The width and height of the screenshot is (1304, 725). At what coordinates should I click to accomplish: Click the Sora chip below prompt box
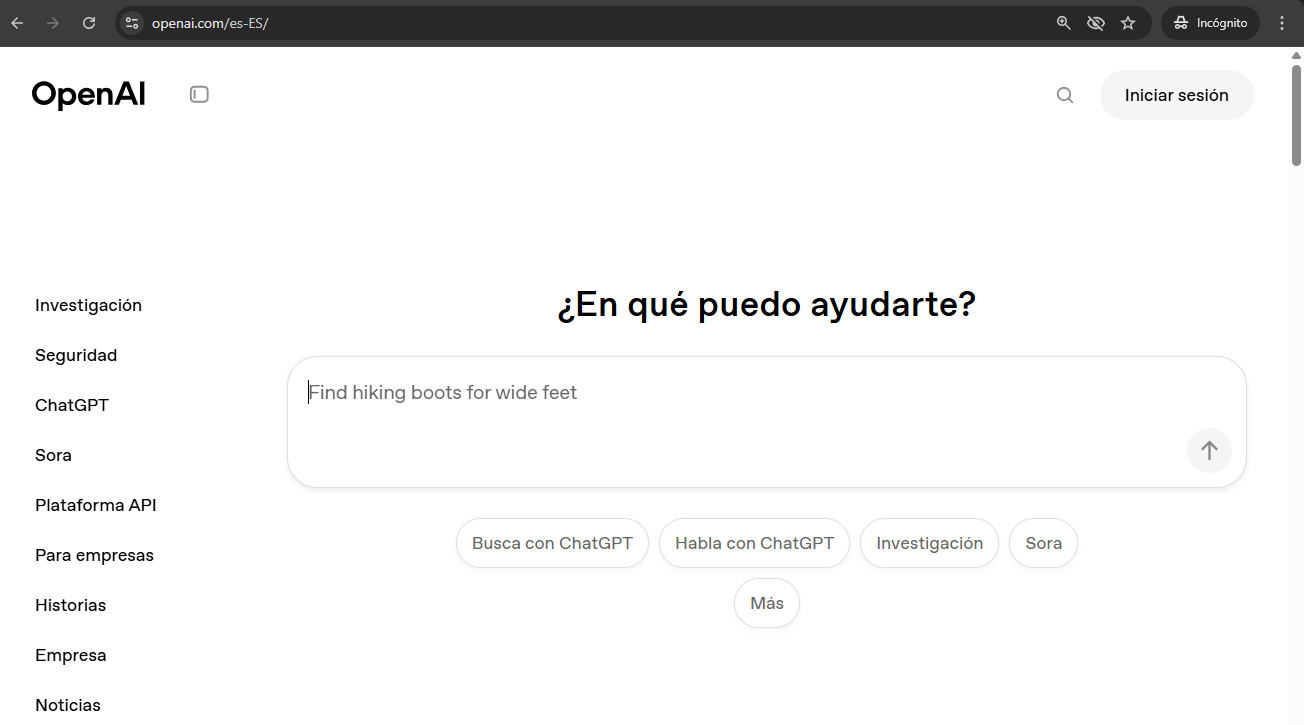pos(1043,543)
